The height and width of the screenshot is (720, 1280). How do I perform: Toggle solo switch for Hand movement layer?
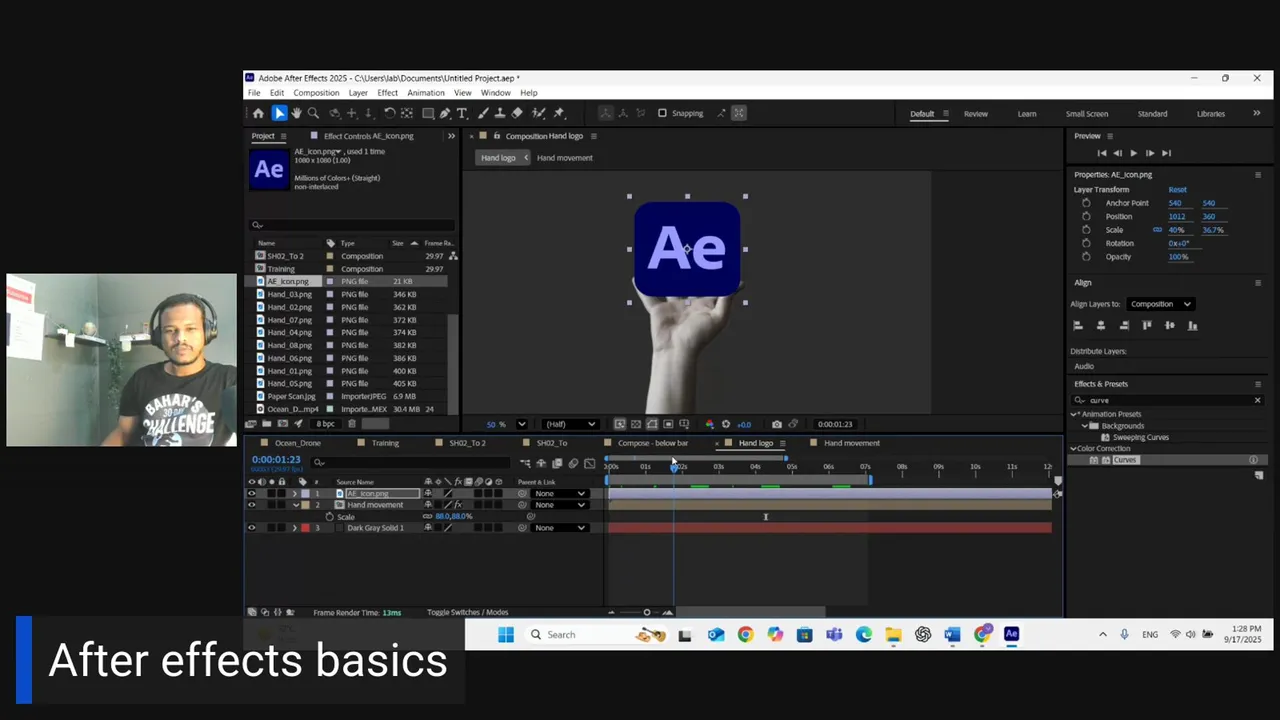(272, 505)
